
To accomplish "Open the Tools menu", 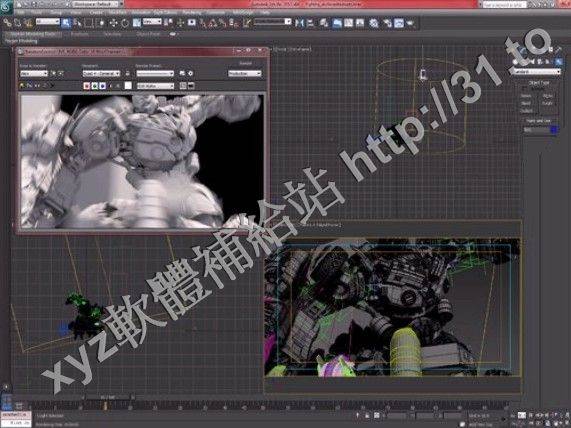I will coord(36,12).
